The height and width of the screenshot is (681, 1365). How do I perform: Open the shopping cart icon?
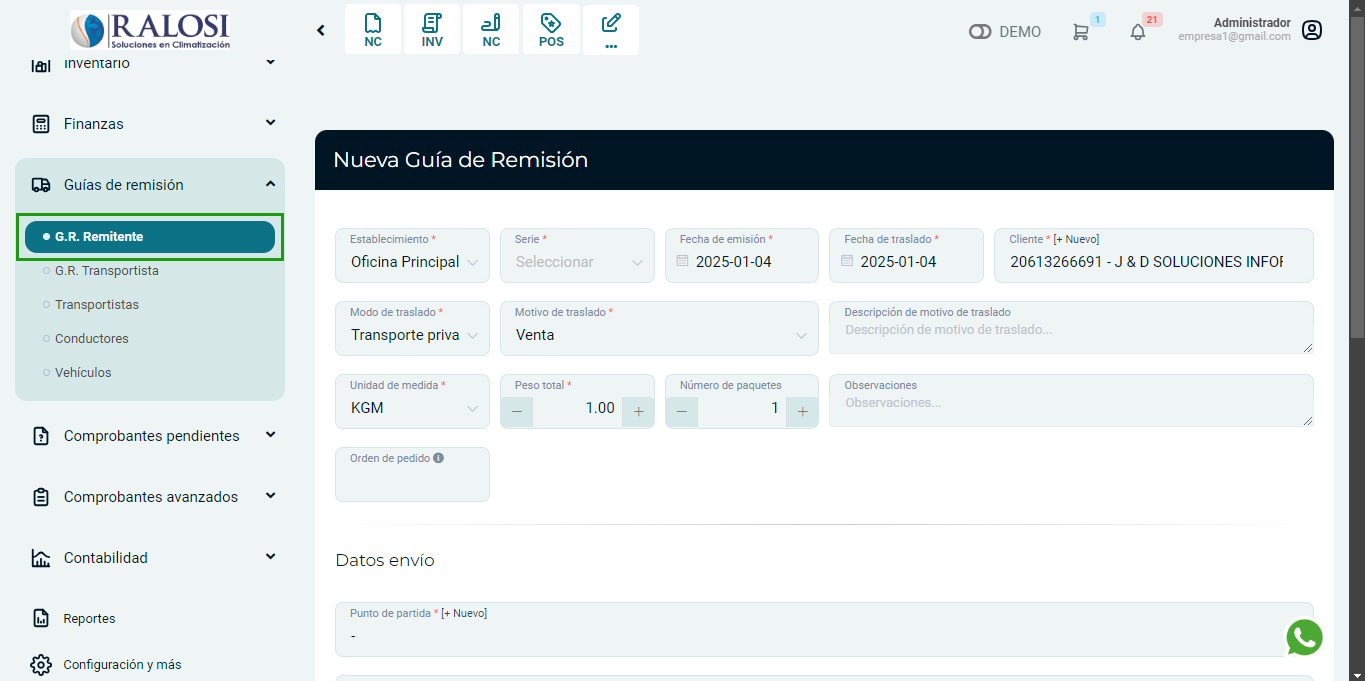click(1081, 32)
